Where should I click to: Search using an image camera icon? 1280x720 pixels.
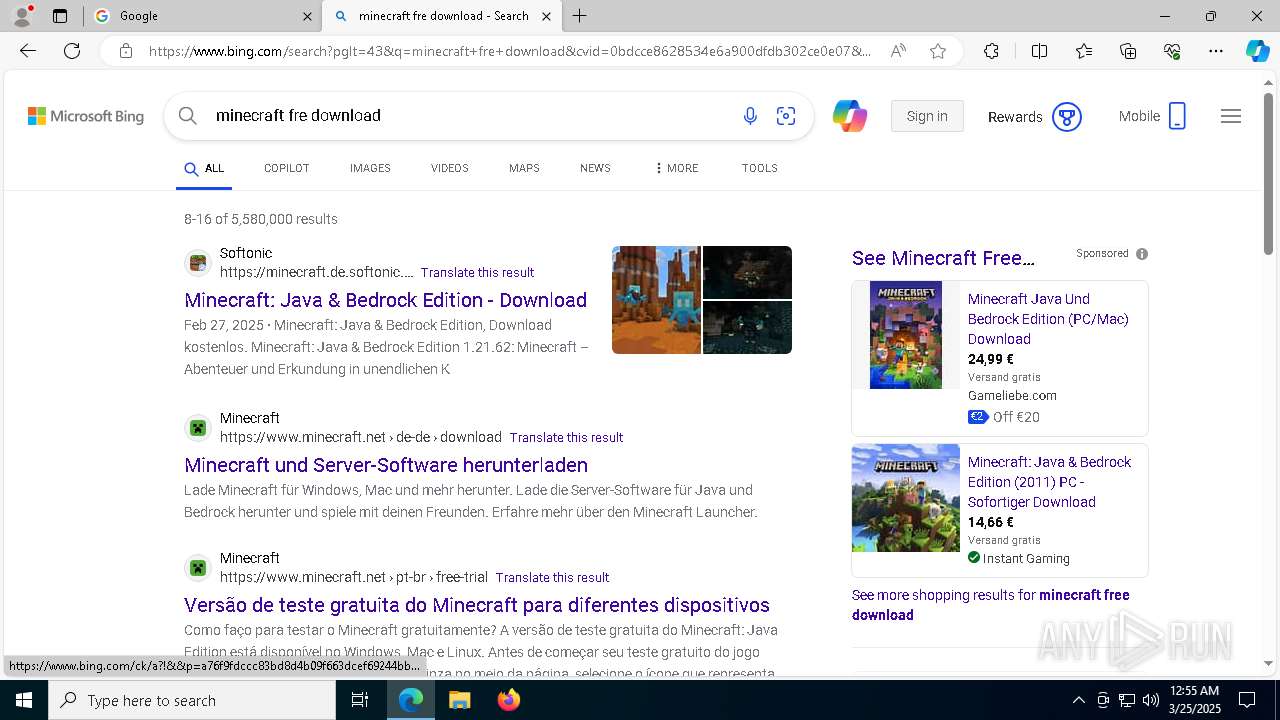pos(786,116)
